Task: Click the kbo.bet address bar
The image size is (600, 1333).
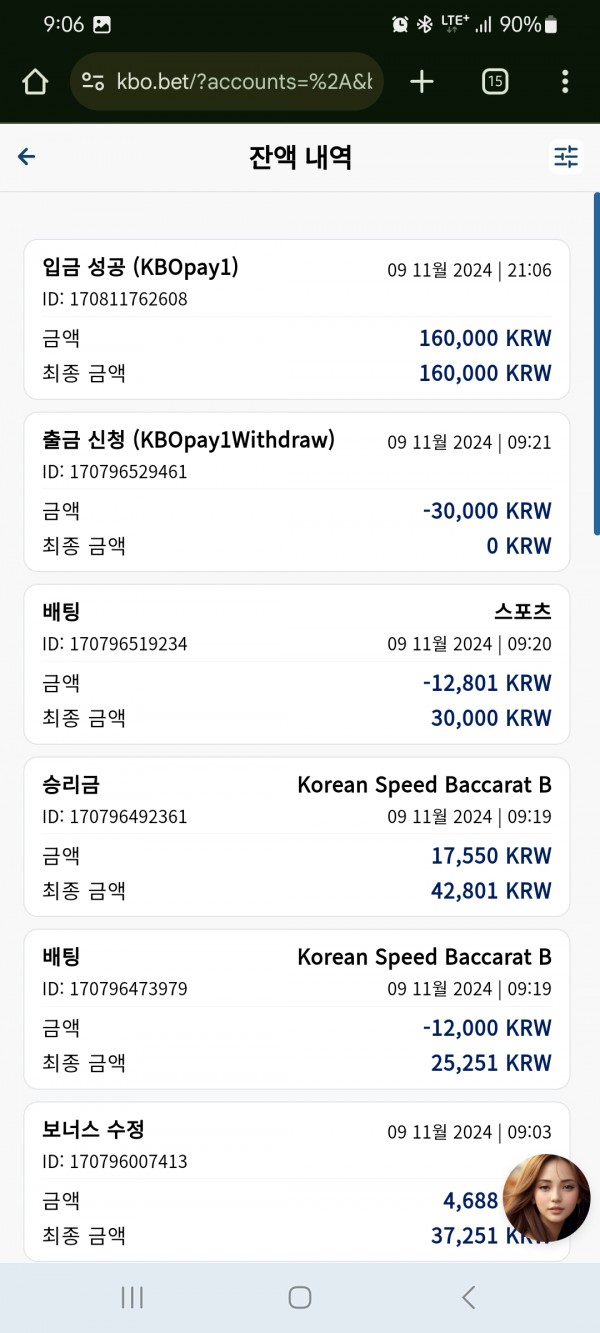Action: (x=227, y=82)
